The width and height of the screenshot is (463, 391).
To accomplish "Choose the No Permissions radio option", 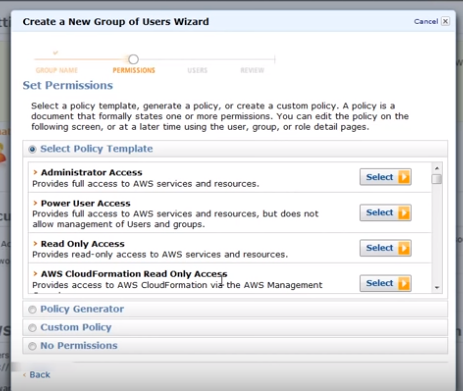I will coord(32,346).
